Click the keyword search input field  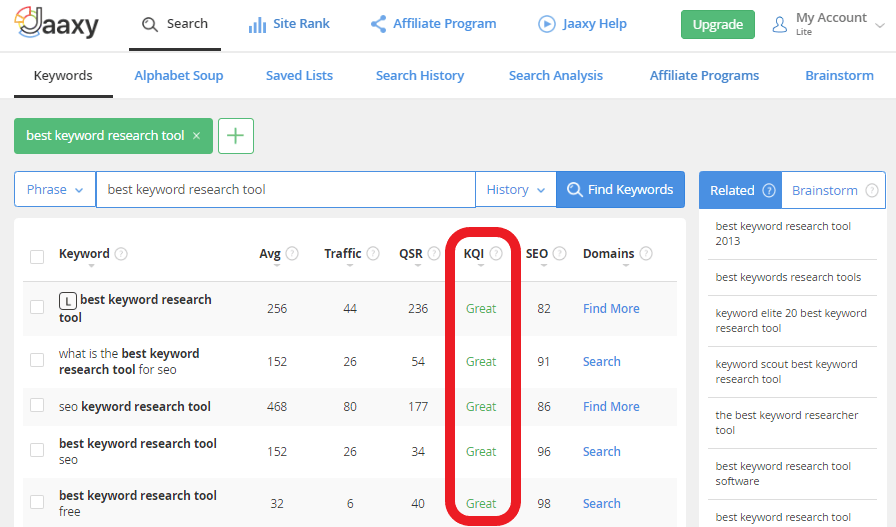point(286,189)
